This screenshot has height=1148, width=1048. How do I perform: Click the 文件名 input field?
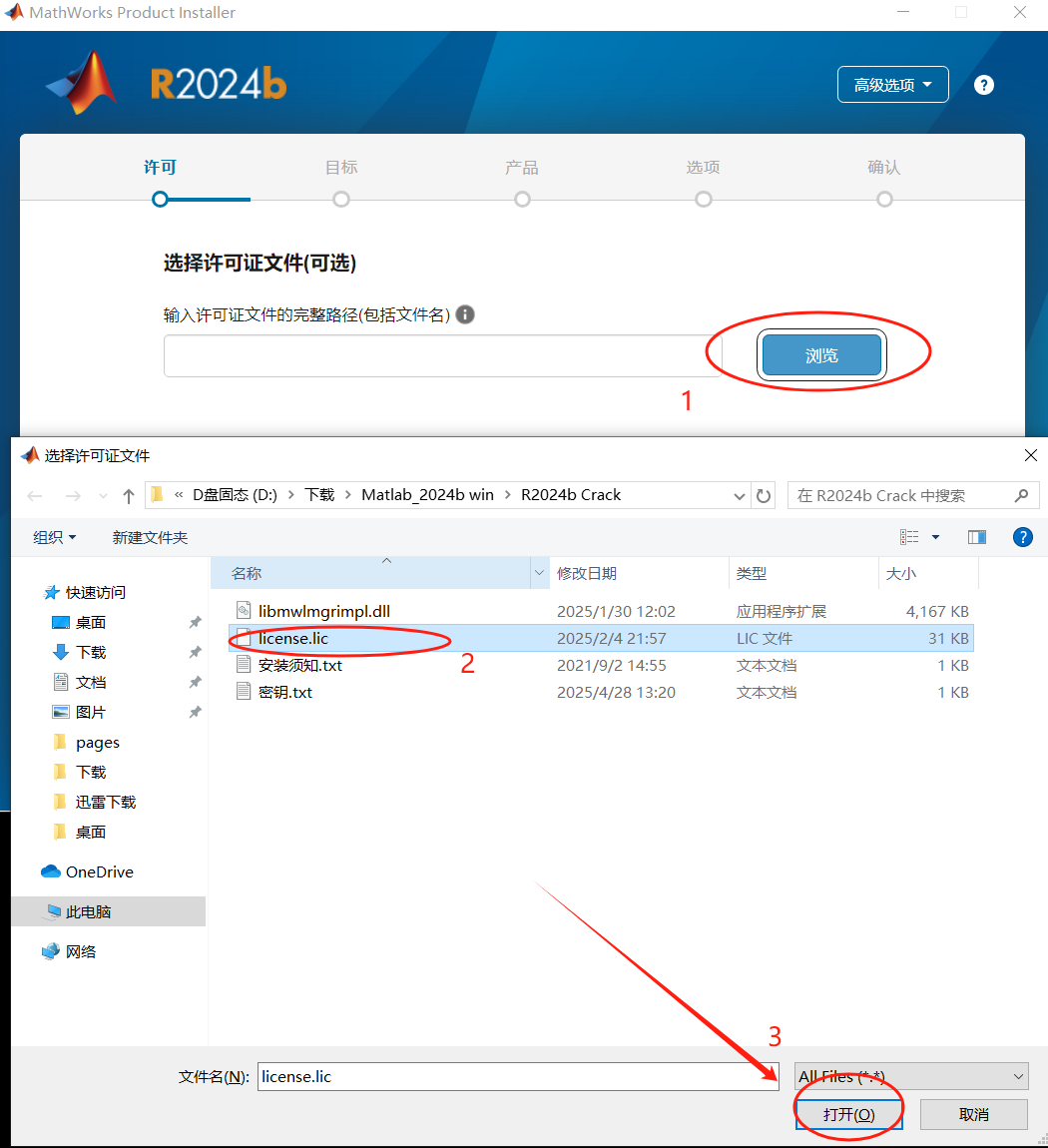518,1076
